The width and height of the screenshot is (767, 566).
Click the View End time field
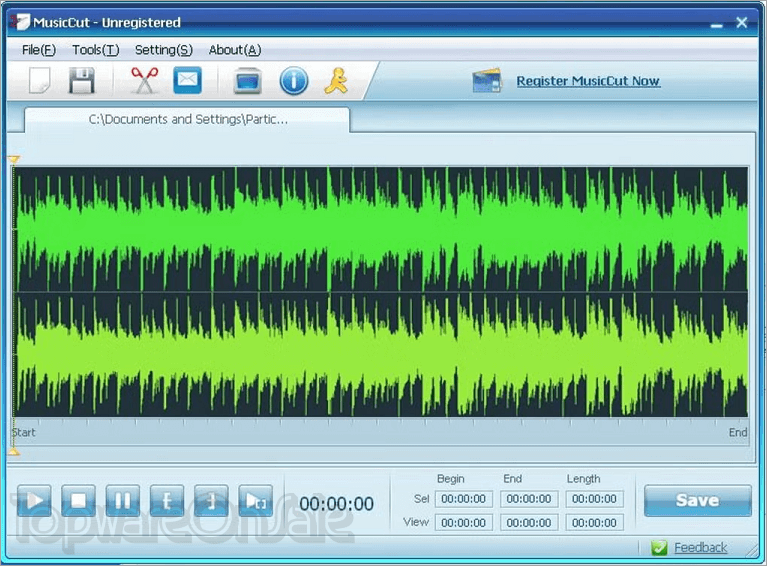point(529,522)
